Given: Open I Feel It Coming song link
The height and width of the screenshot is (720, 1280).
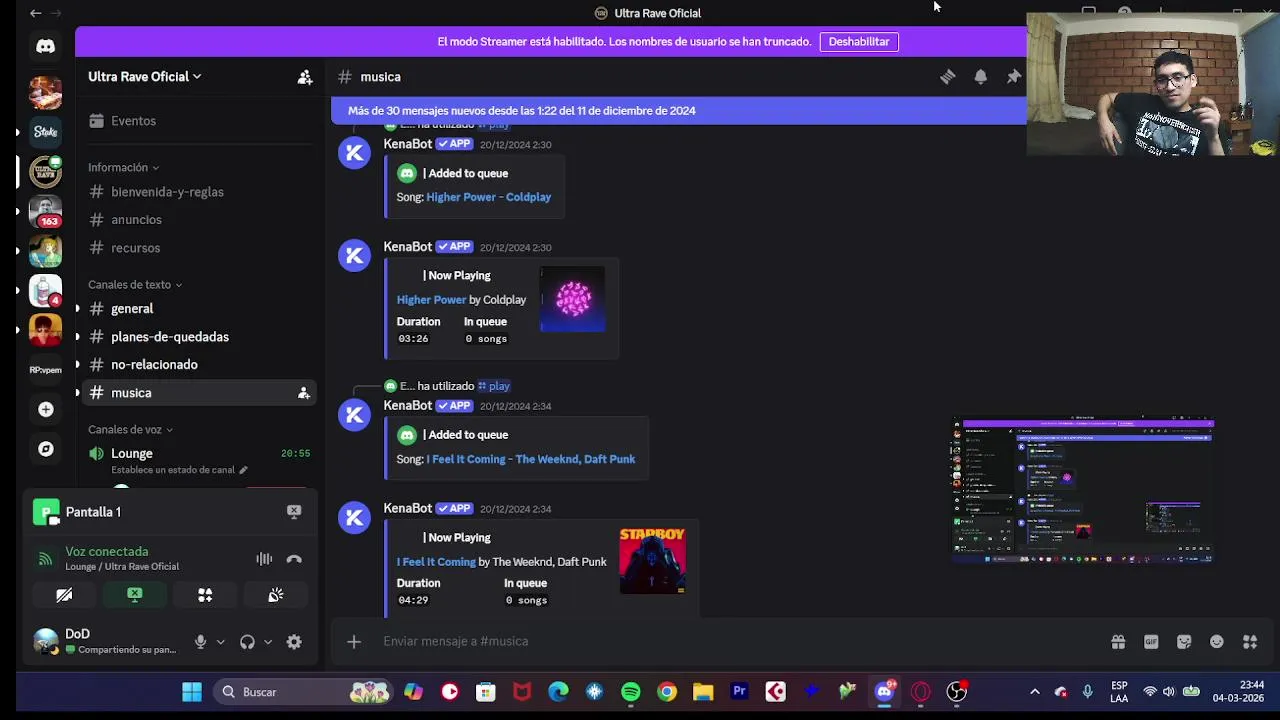Looking at the screenshot, I should pos(531,459).
